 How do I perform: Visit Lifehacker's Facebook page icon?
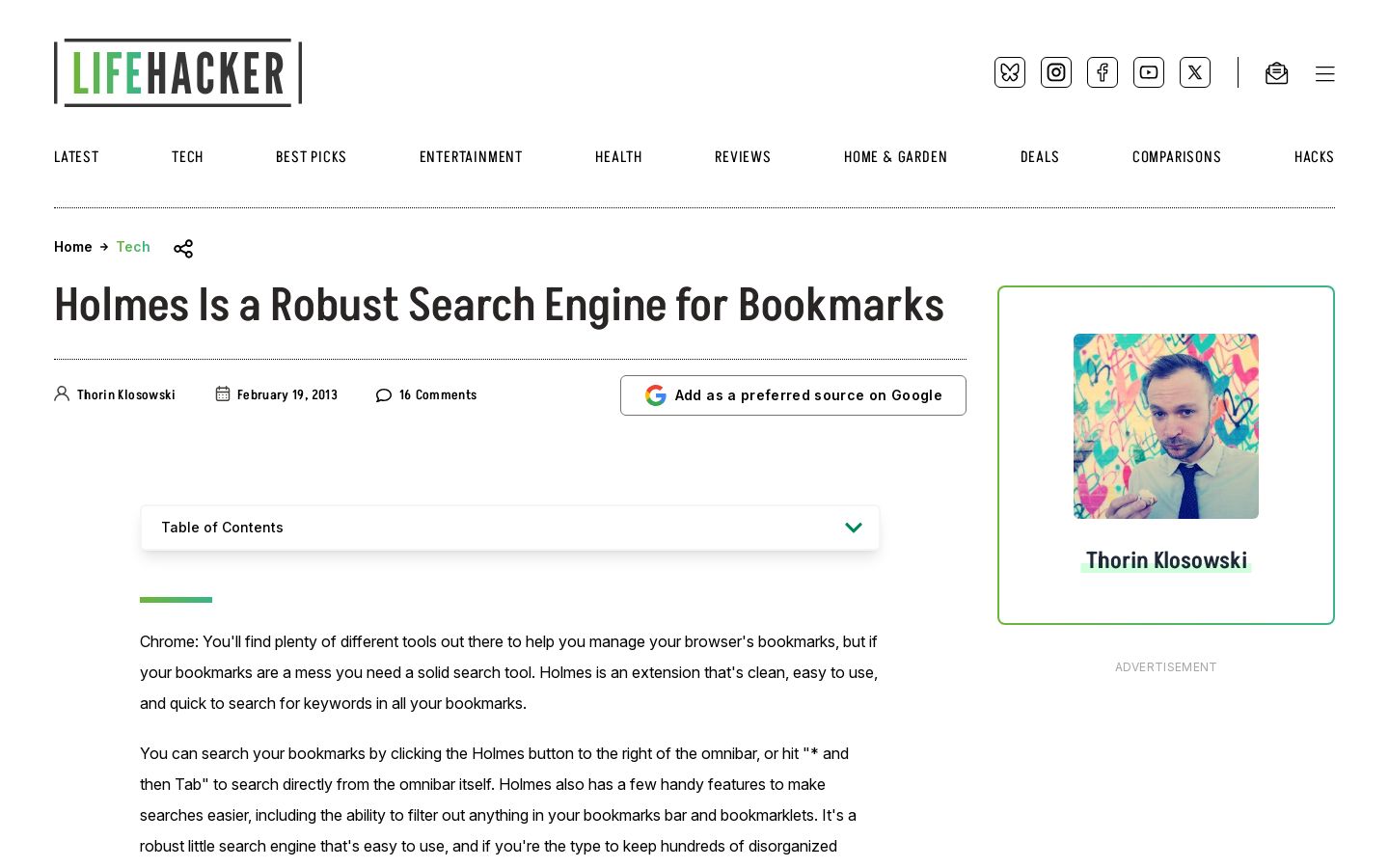click(x=1103, y=72)
